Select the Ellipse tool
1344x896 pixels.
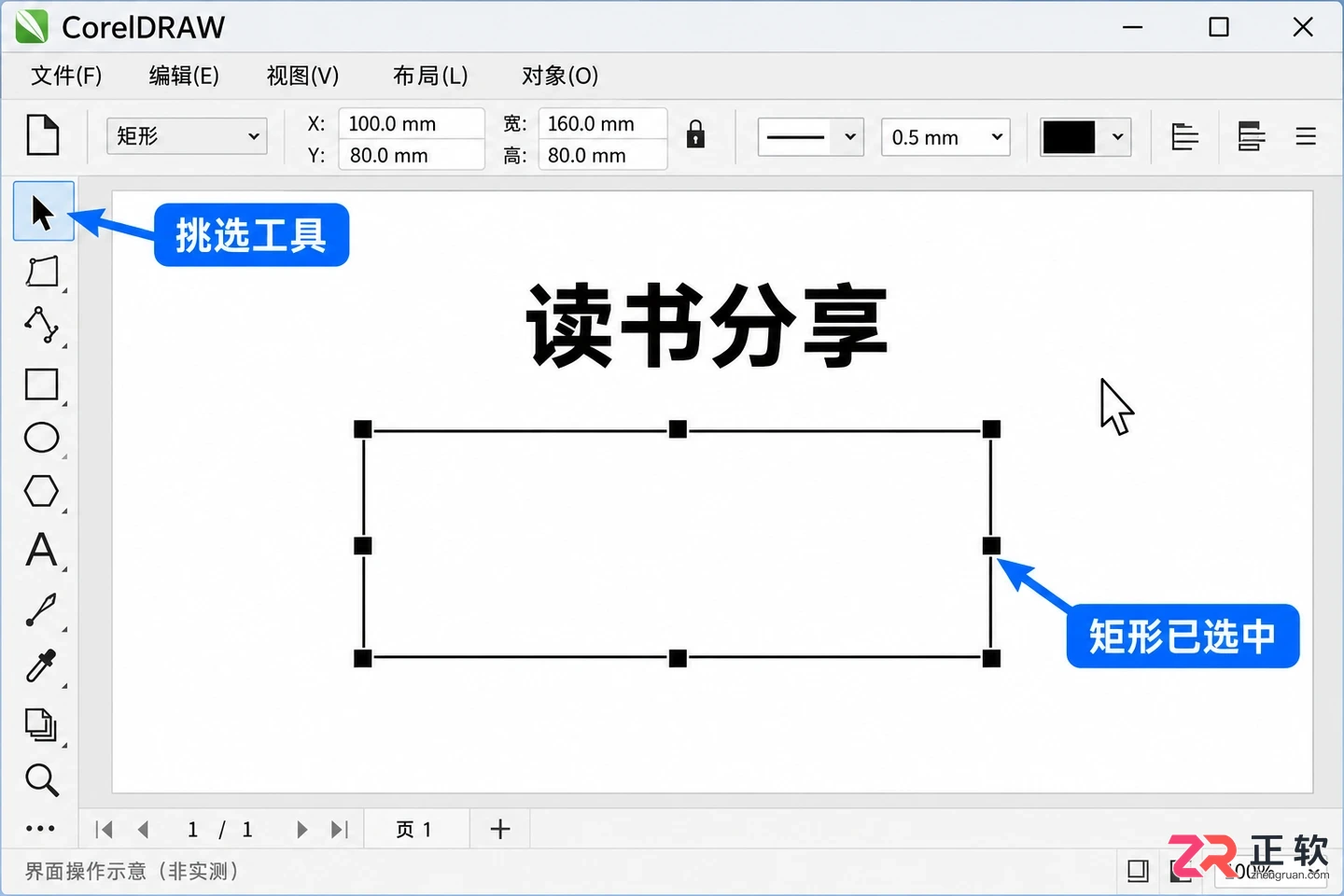coord(42,437)
